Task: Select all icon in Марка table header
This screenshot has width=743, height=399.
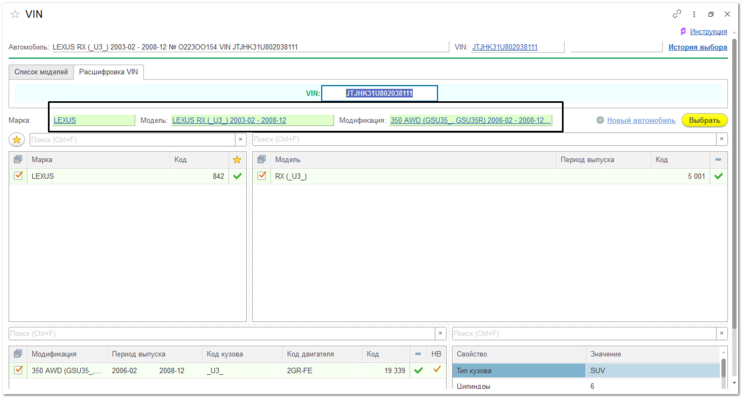Action: coord(18,160)
